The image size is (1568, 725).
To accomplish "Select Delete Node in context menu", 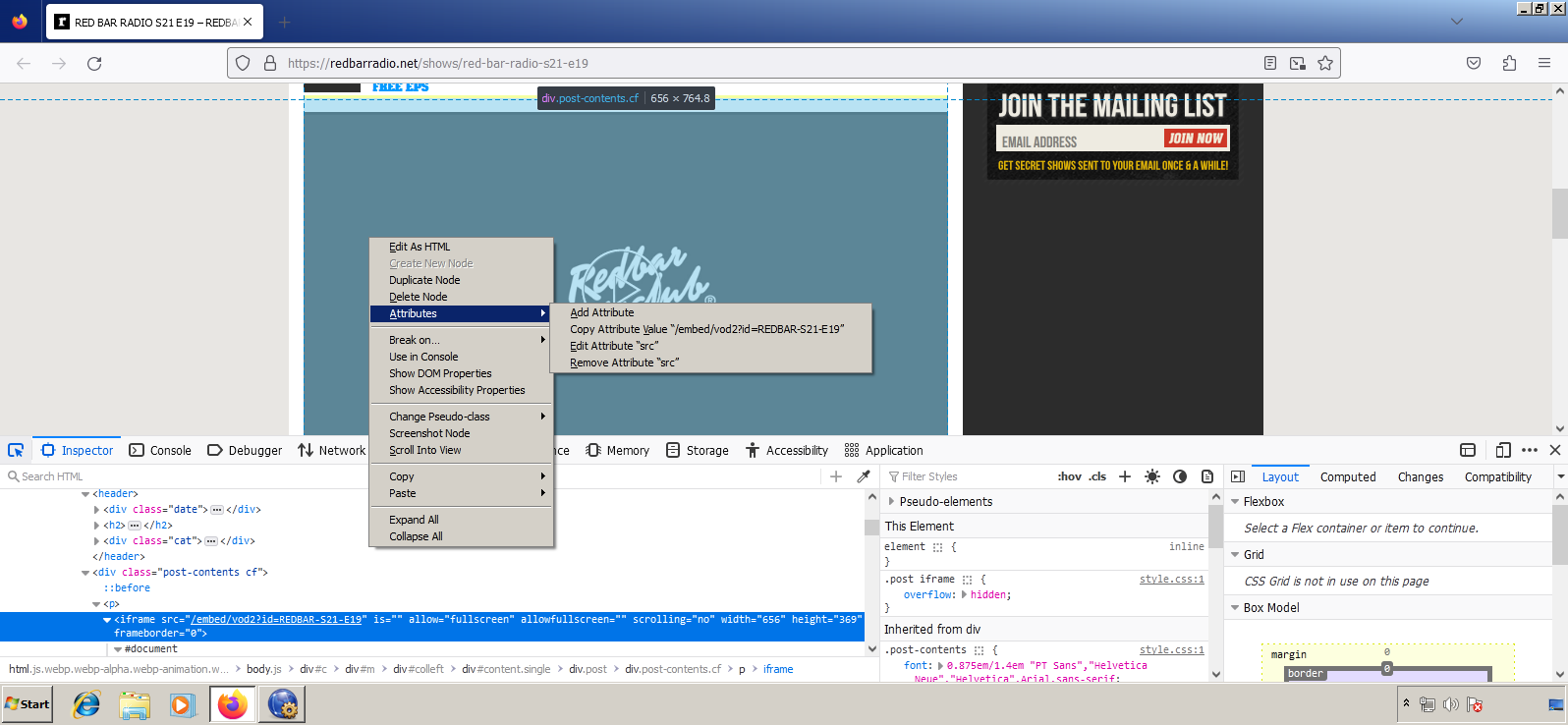I will [419, 297].
